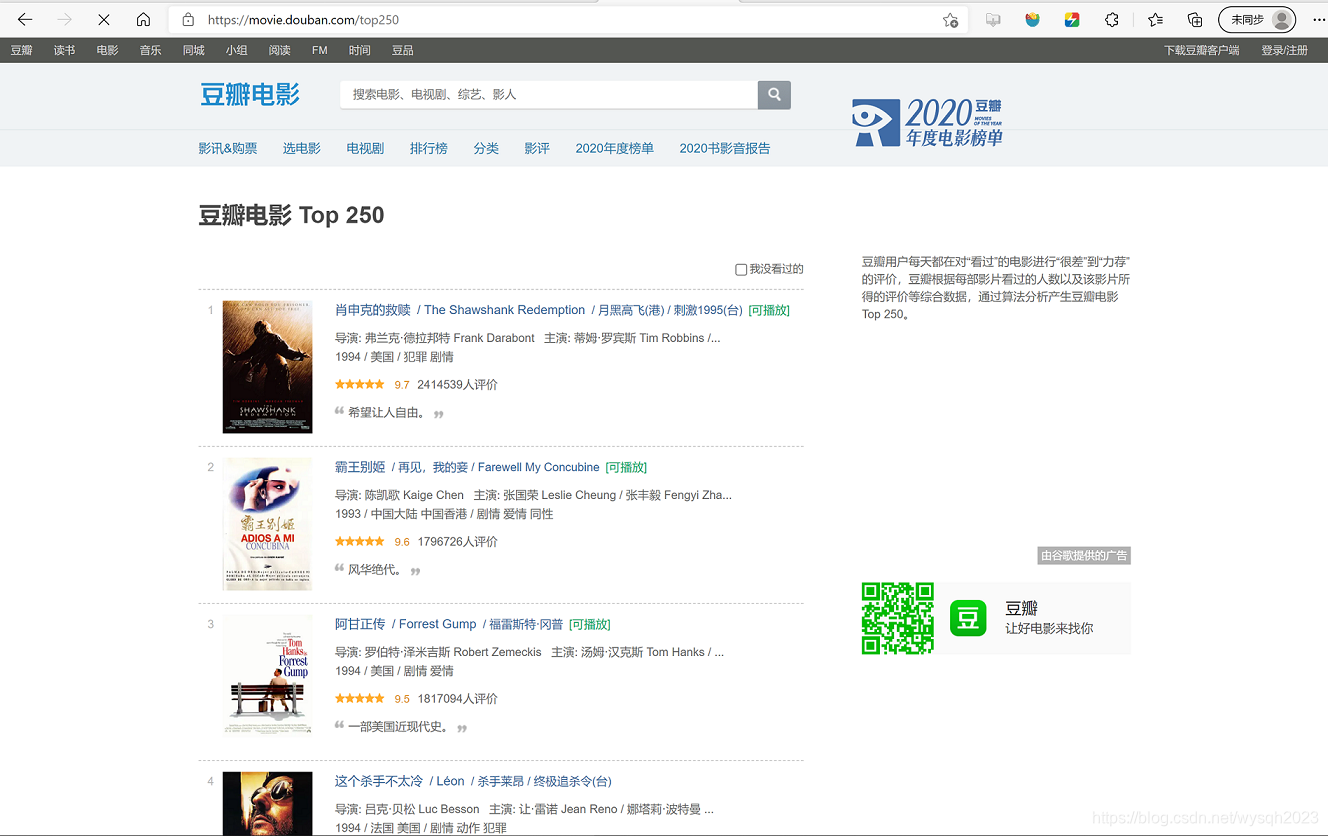The image size is (1328, 836).
Task: Click the 一部美国近现代史。 quote
Action: 399,727
